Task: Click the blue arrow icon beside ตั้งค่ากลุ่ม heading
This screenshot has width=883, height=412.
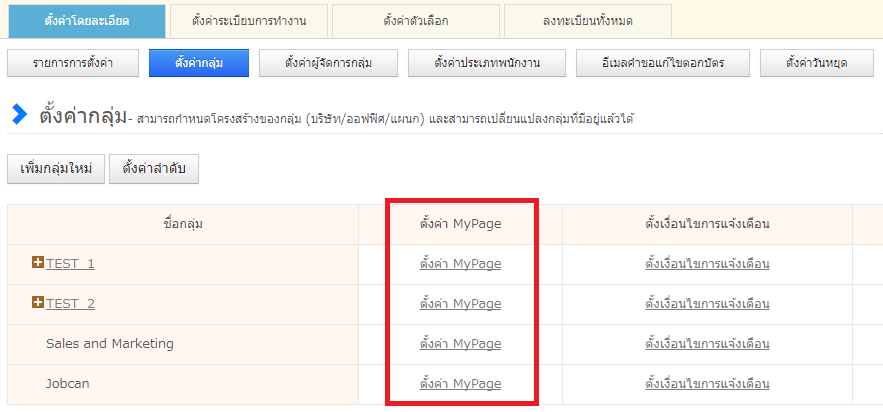Action: click(x=19, y=115)
